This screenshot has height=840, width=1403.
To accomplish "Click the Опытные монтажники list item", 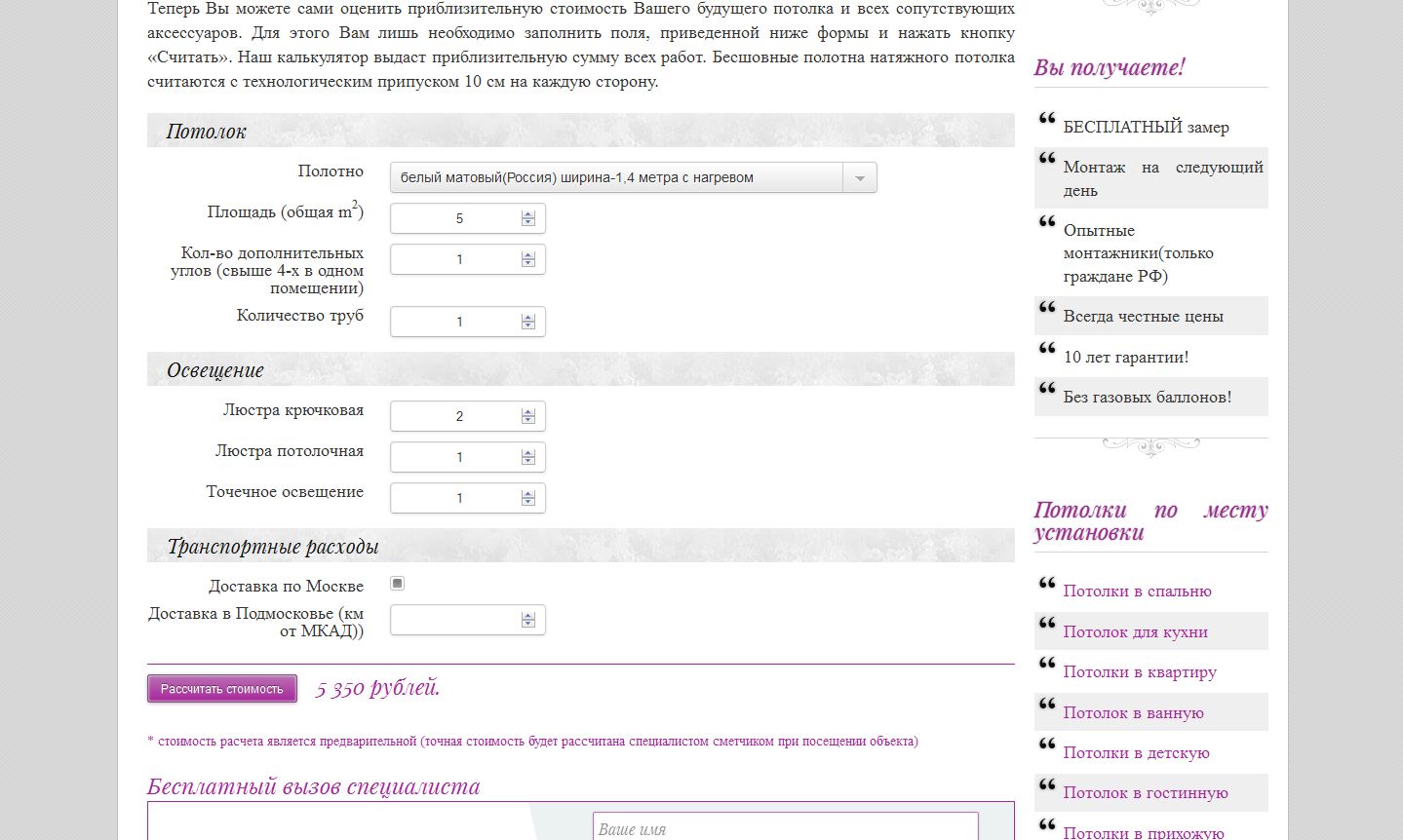I will point(1138,253).
